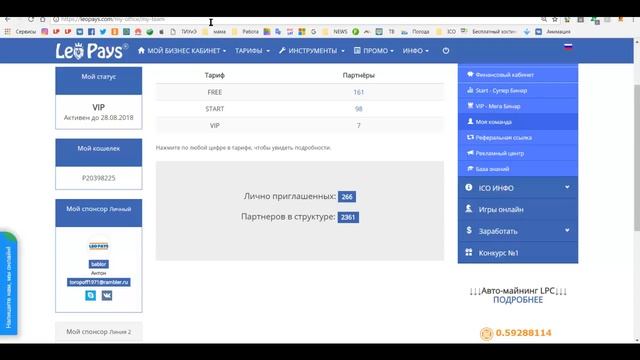This screenshot has width=640, height=360.
Task: Open the Facebook bookmark icon
Action: (x=91, y=31)
